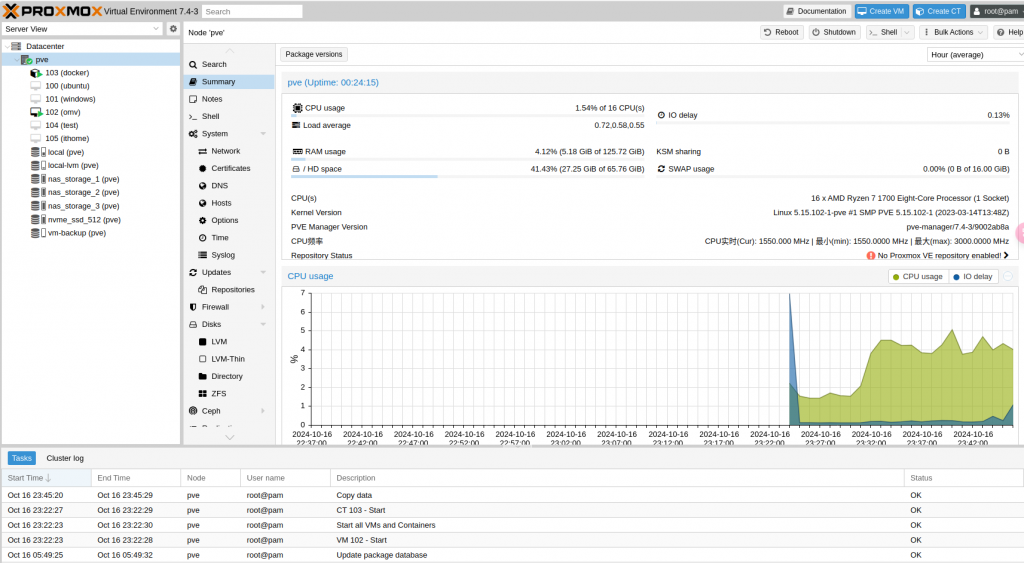
Task: Click the Proxmox logo
Action: click(x=52, y=11)
